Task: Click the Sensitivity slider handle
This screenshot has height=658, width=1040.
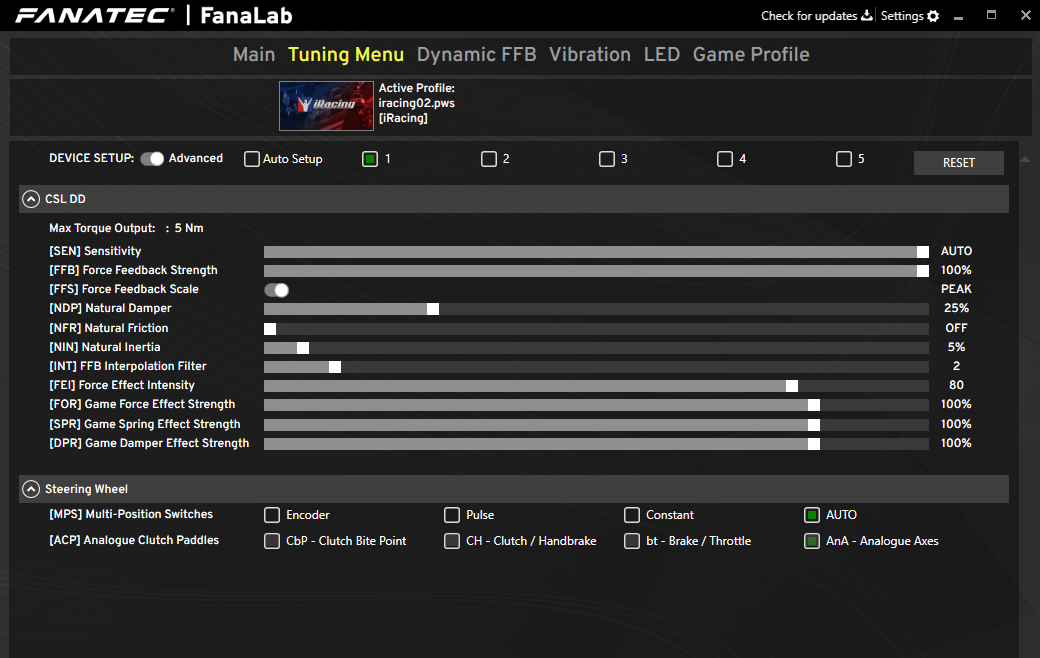Action: click(x=923, y=252)
